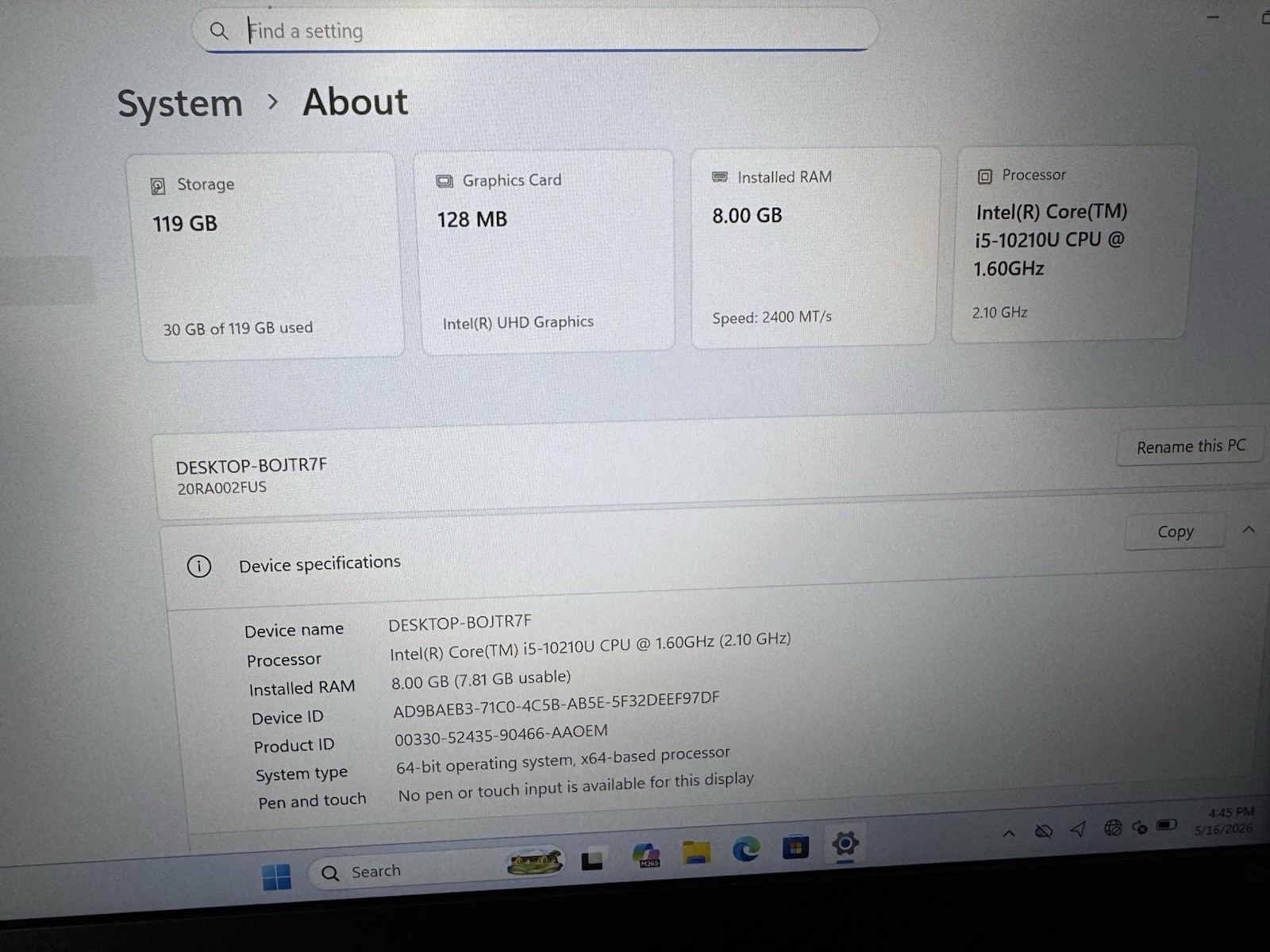Click the '2.10 GHz' text in Processor card
This screenshot has height=952, width=1270.
pyautogui.click(x=1000, y=313)
